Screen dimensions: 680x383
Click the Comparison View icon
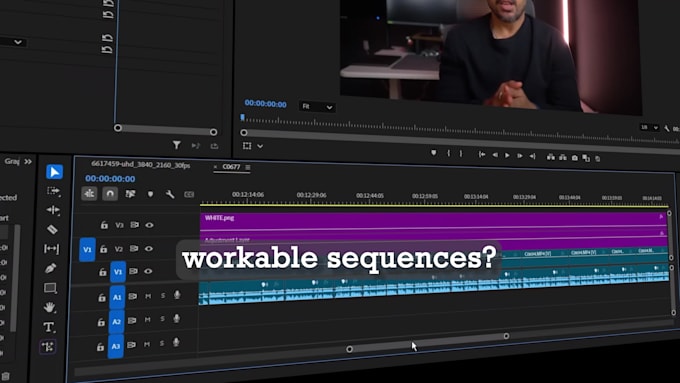point(586,158)
